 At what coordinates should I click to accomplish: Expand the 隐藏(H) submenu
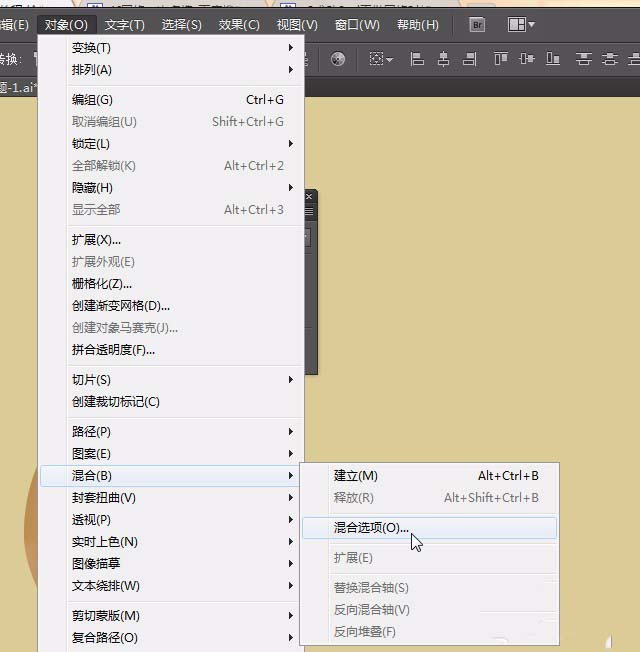171,188
